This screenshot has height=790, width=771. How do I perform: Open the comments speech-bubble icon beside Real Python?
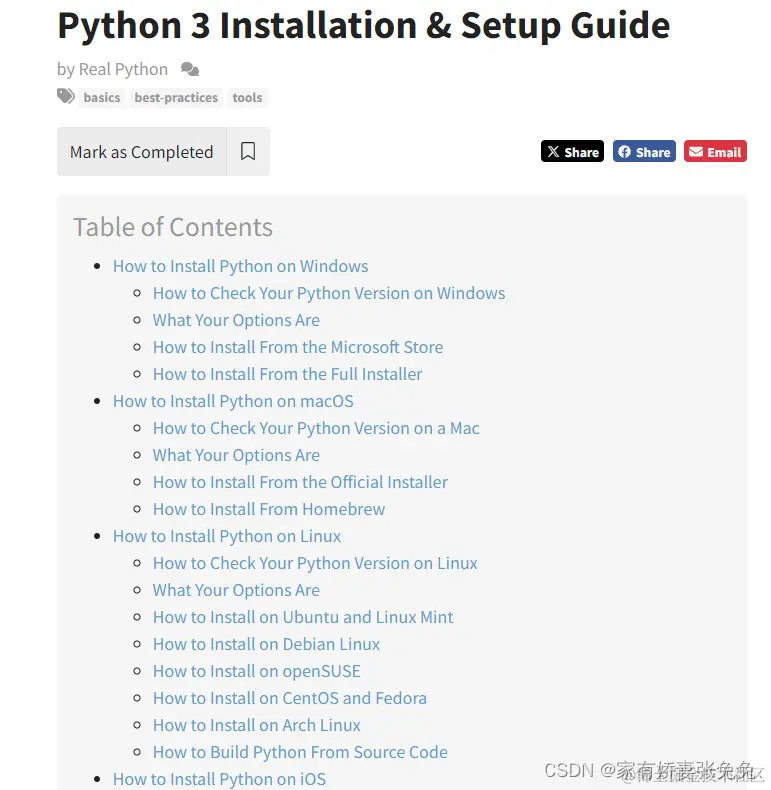point(190,69)
